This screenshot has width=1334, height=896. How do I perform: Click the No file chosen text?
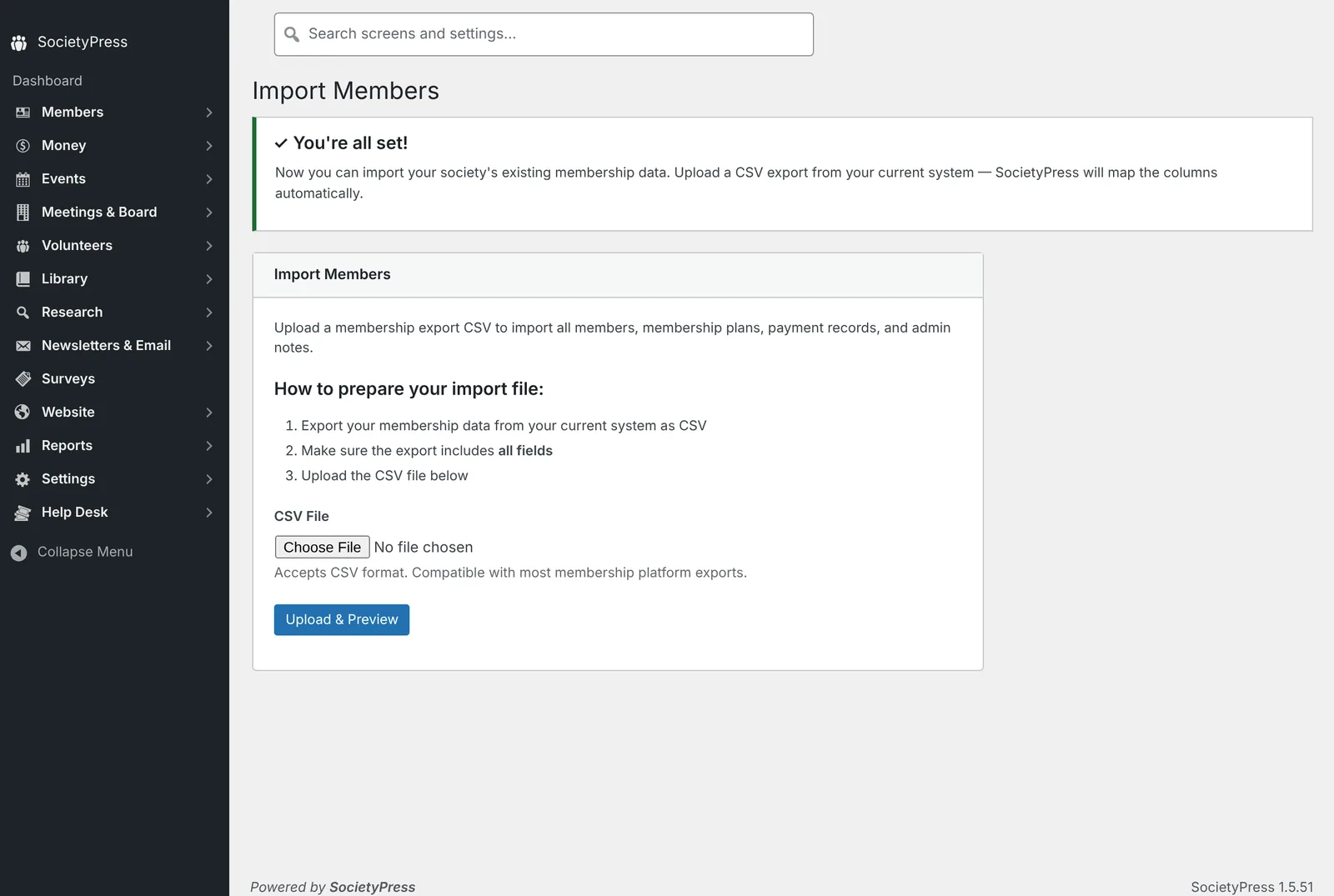(x=424, y=548)
